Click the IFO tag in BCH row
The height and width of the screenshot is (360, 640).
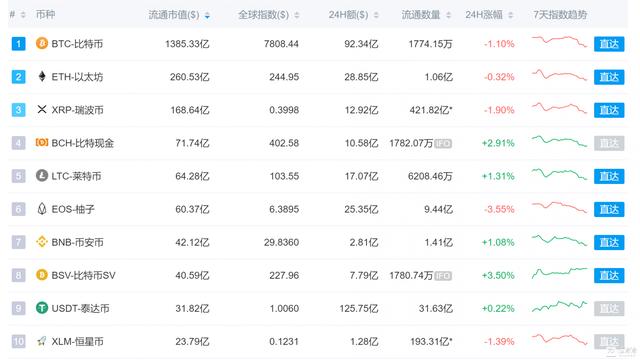[443, 143]
